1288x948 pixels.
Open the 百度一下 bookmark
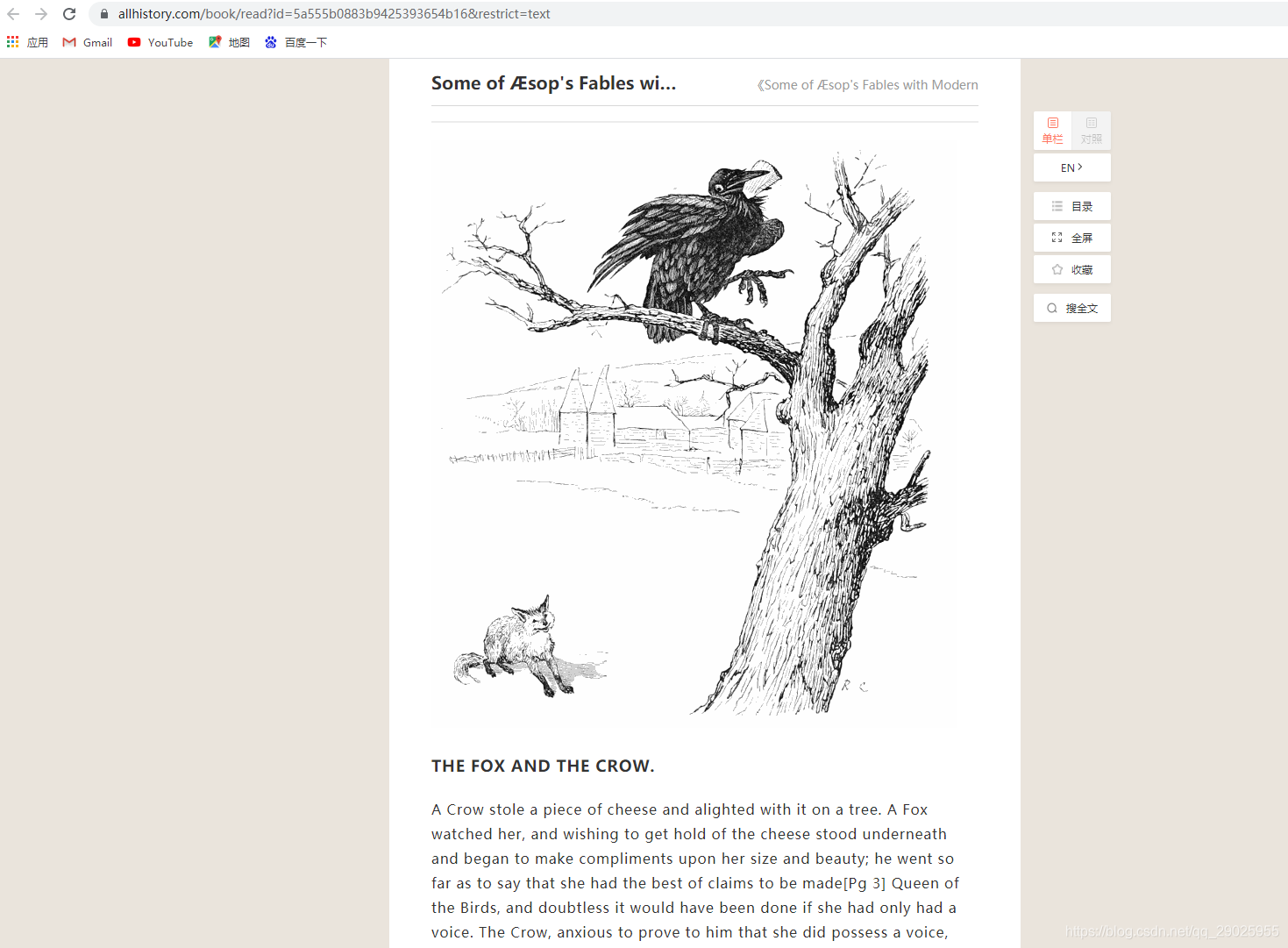[296, 42]
